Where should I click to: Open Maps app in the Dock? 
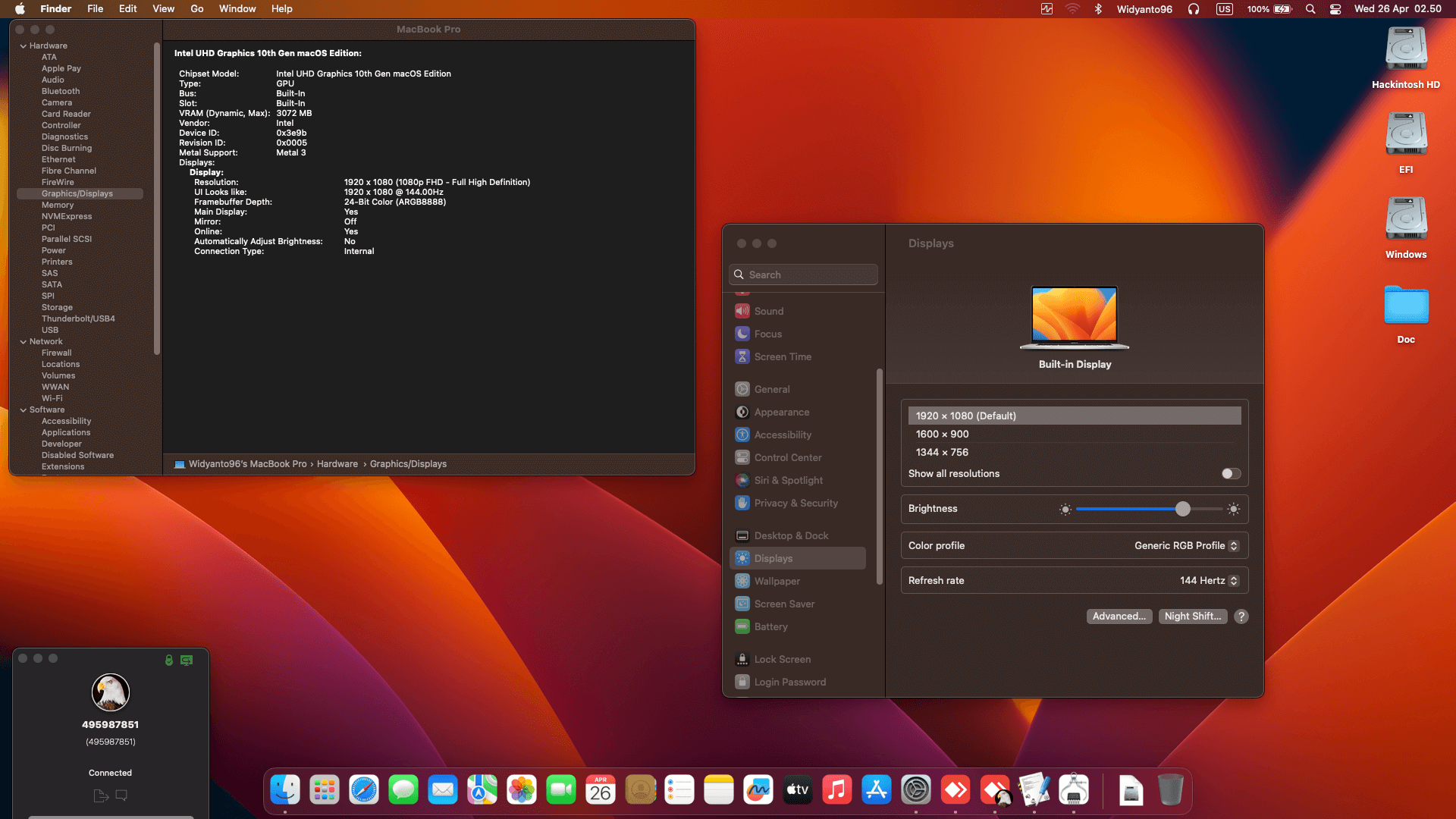coord(482,790)
